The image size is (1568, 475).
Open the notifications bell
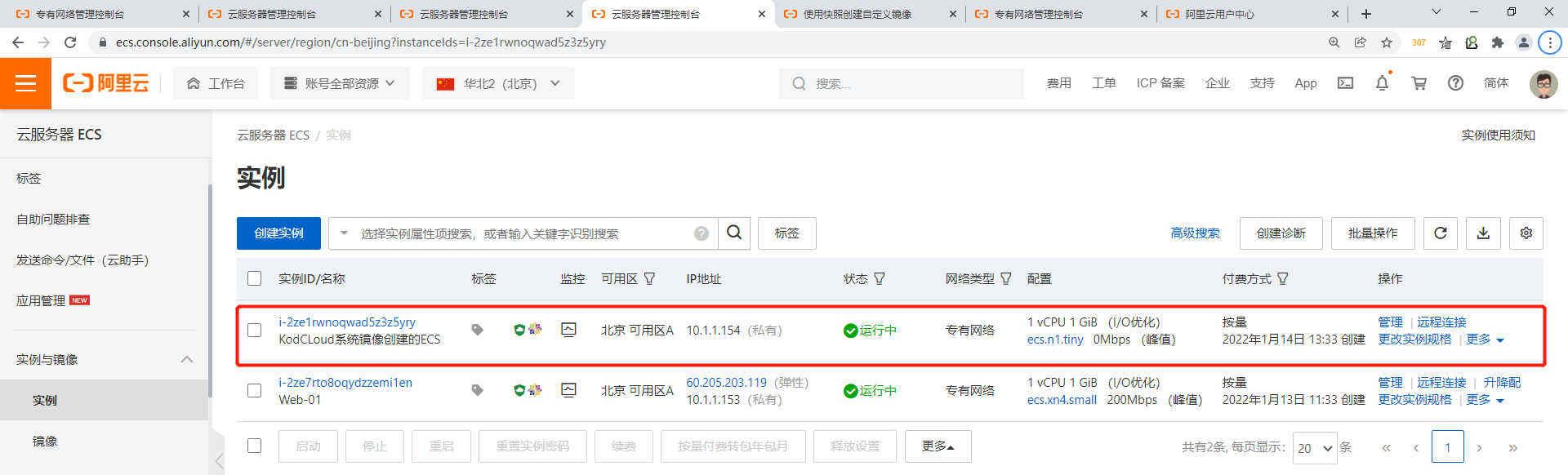click(x=1382, y=83)
